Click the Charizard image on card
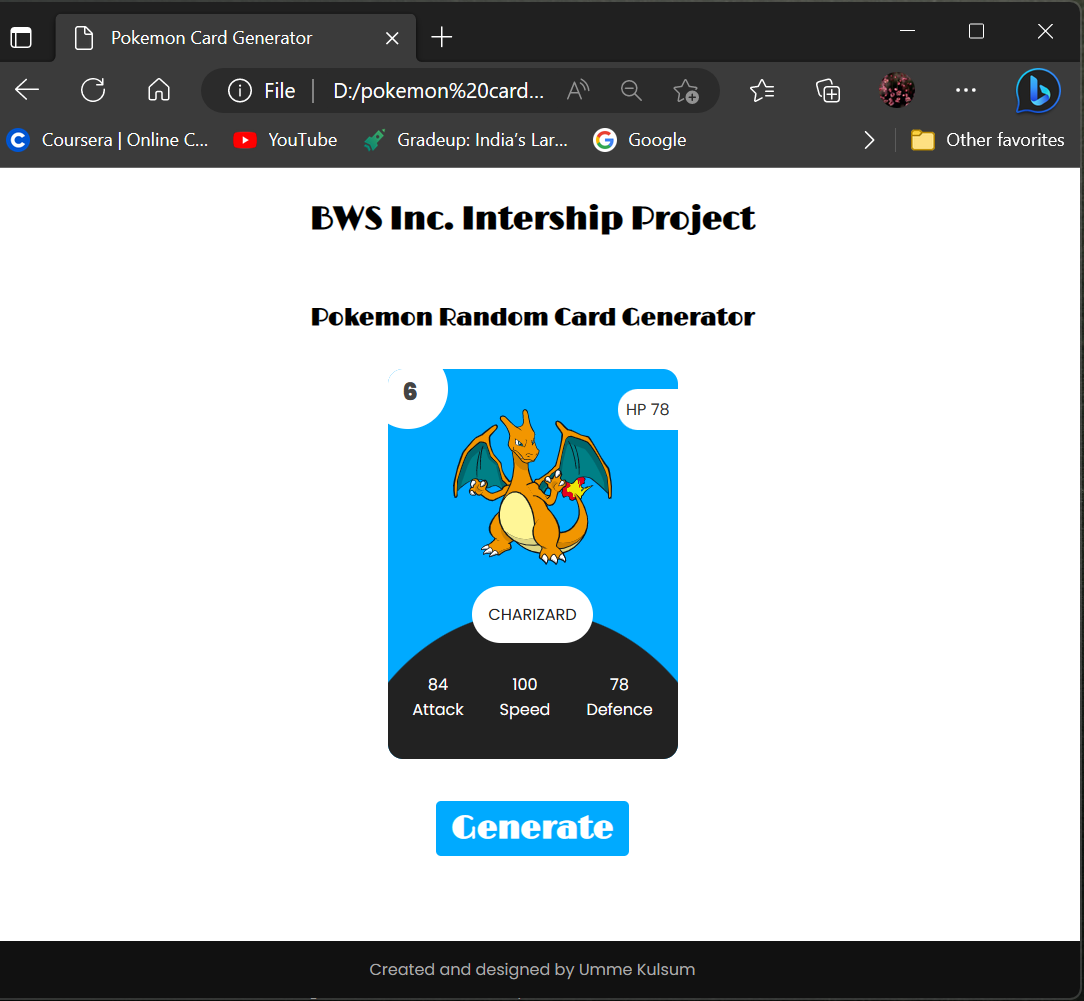 click(532, 487)
